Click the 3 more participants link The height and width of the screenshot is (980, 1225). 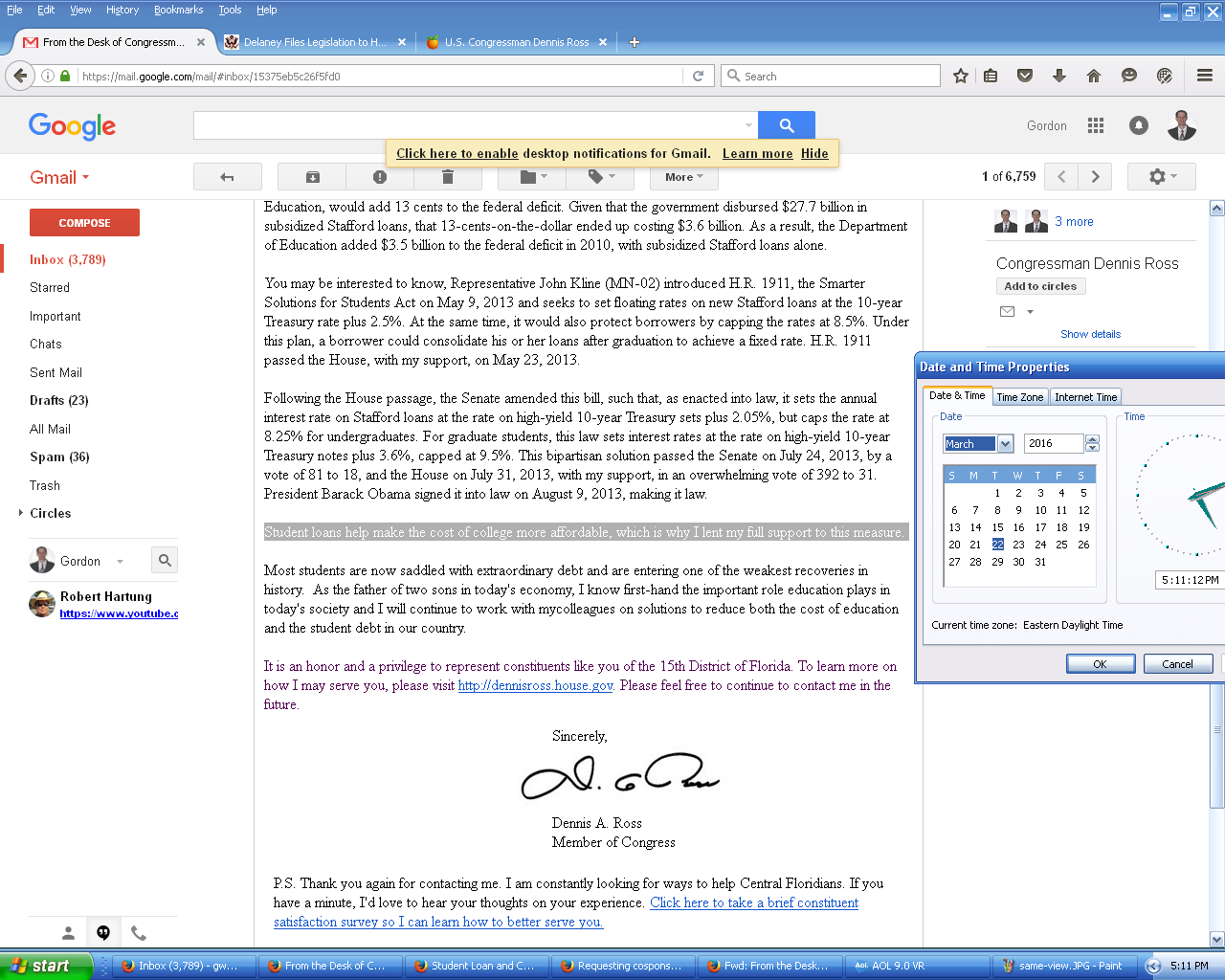pyautogui.click(x=1074, y=221)
